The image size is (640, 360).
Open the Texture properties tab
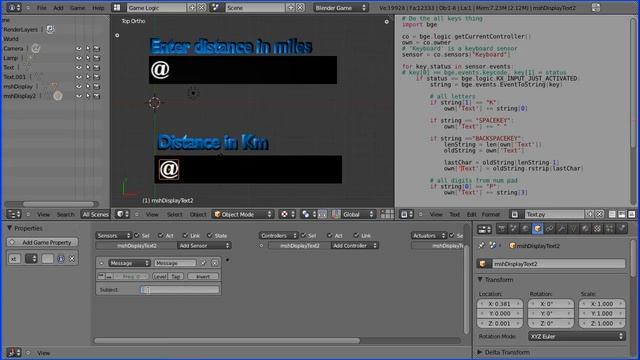[598, 229]
